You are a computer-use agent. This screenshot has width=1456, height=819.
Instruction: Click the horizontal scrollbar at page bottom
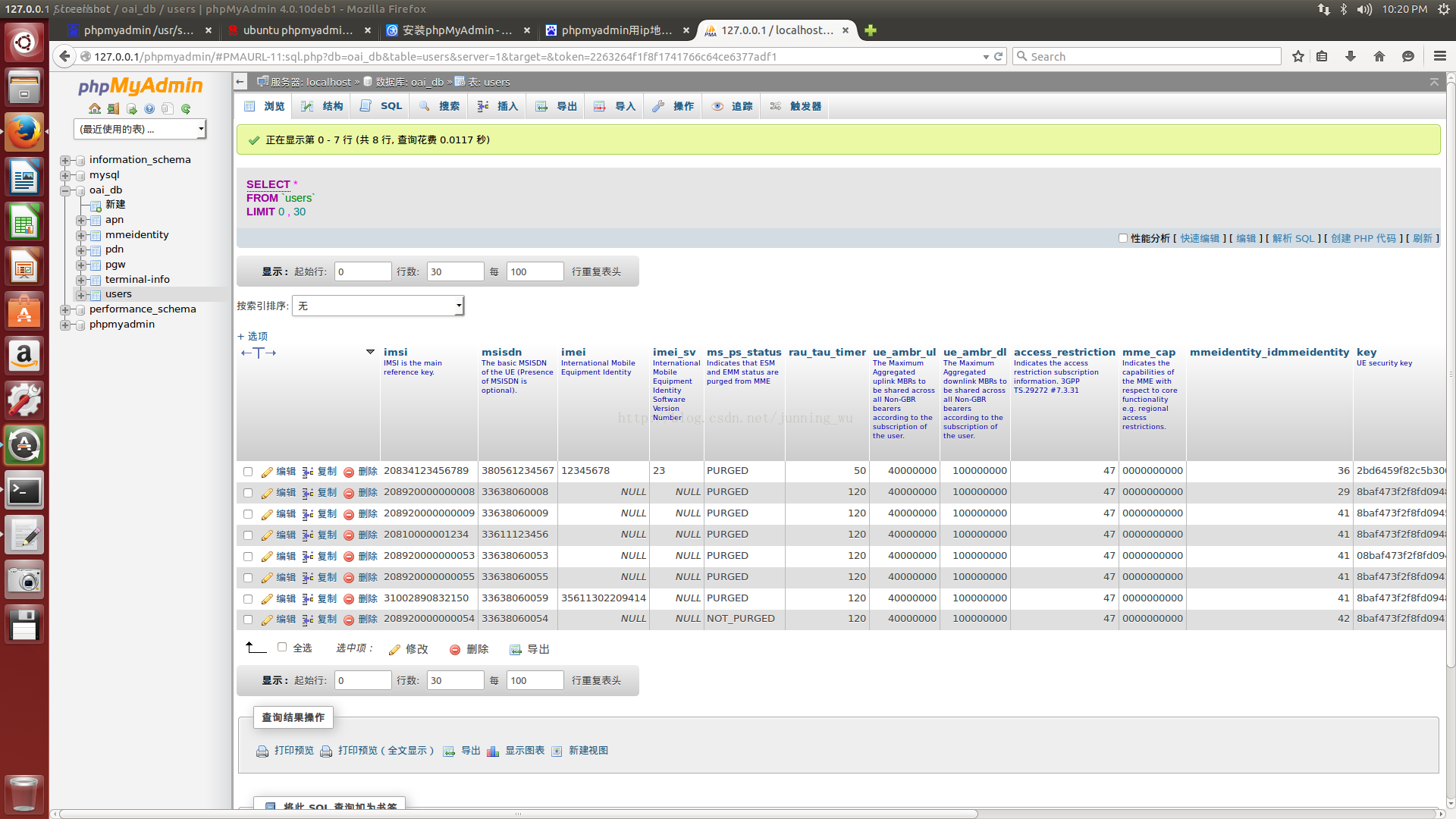519,814
